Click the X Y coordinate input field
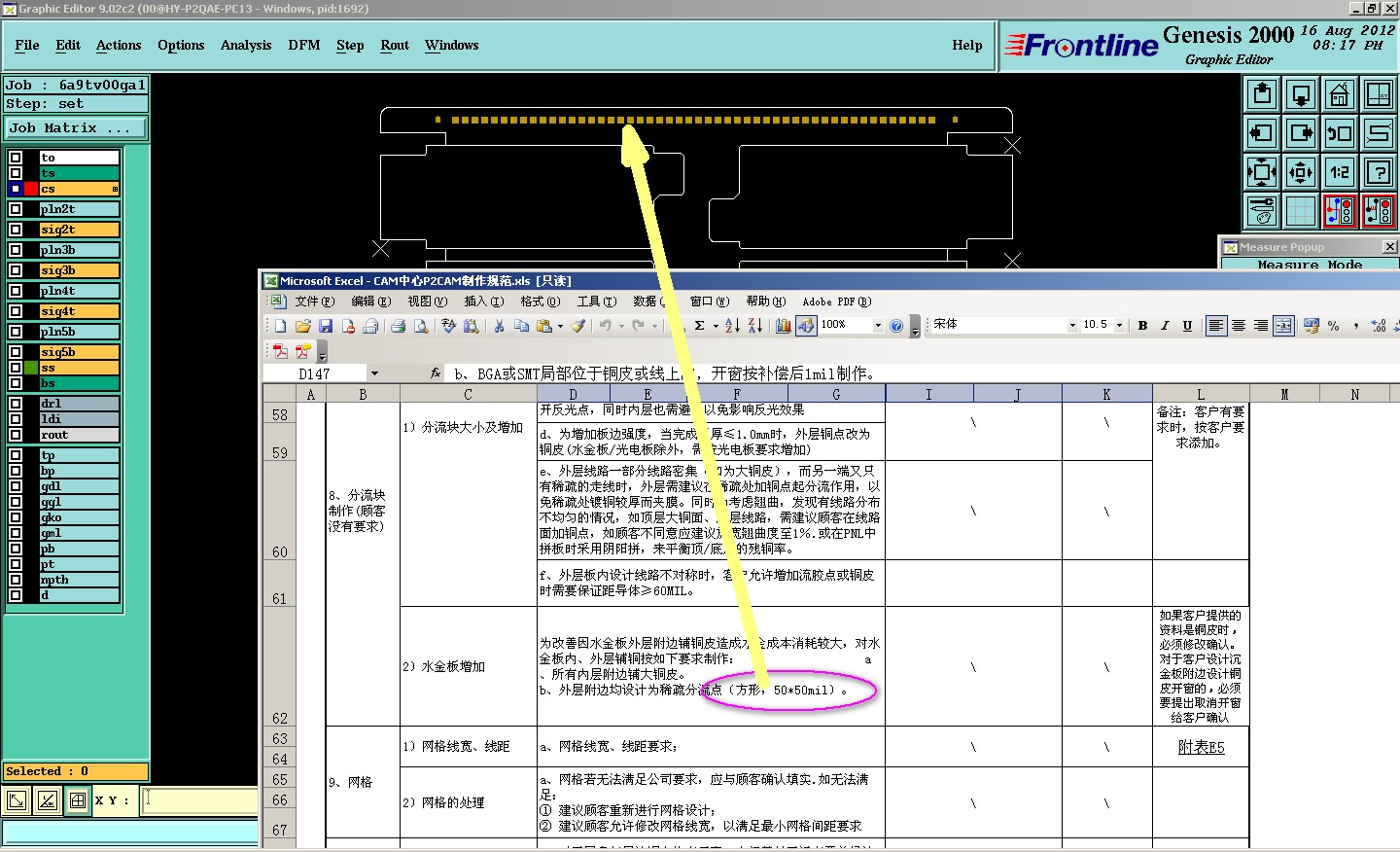 click(x=200, y=800)
